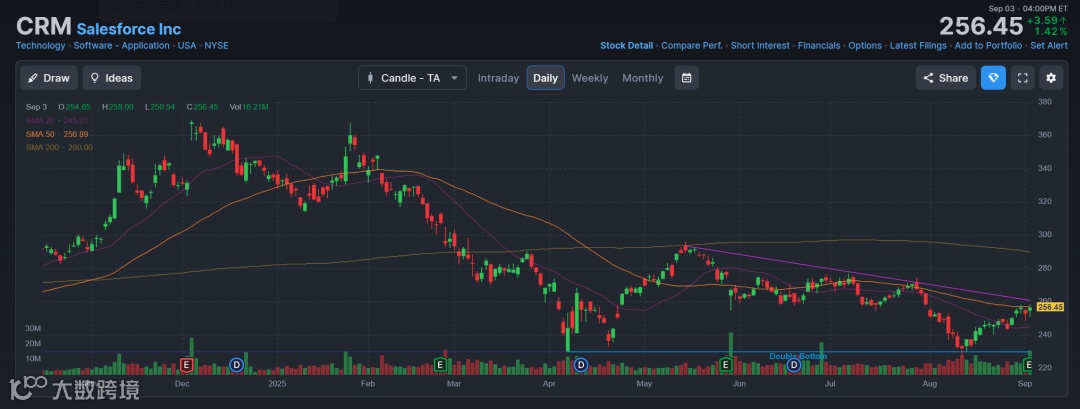The width and height of the screenshot is (1080, 409).
Task: Click the 380 price axis label
Action: click(1044, 102)
